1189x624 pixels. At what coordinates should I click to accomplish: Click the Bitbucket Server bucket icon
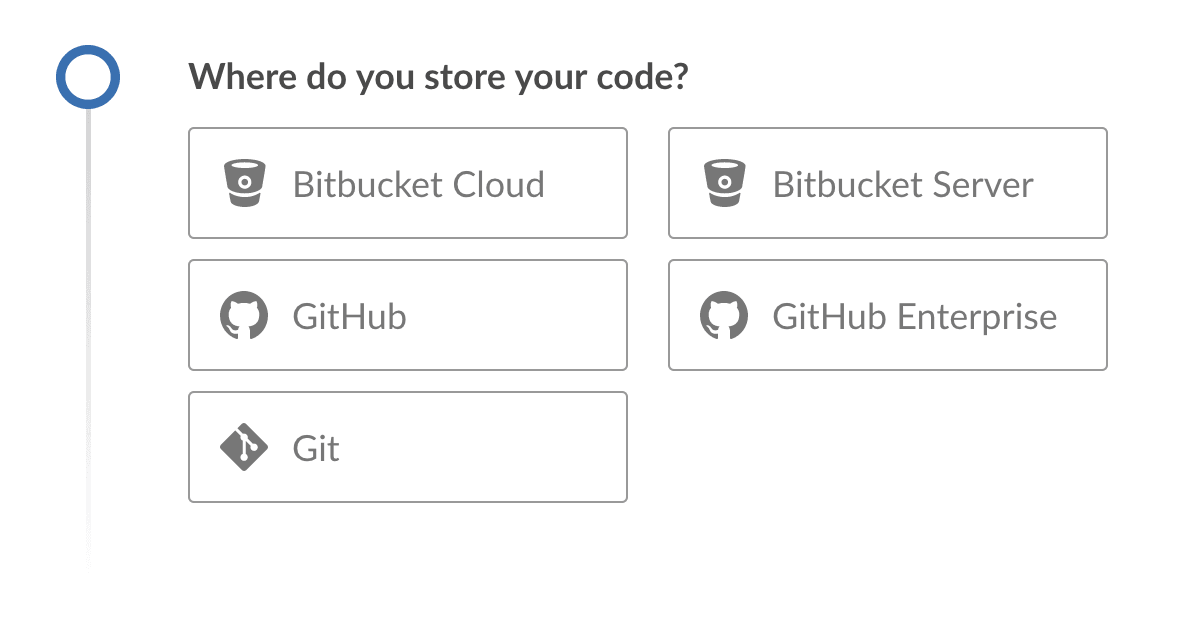(725, 183)
